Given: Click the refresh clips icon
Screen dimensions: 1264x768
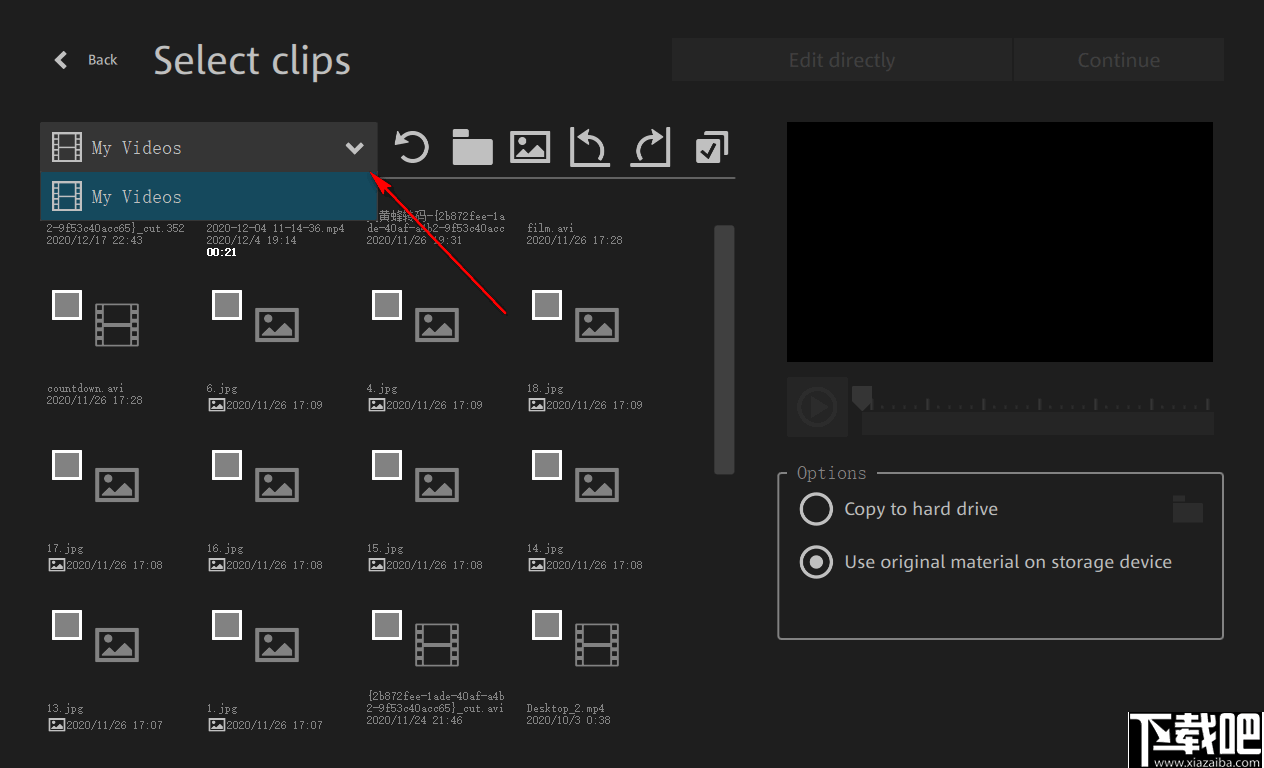Looking at the screenshot, I should (x=411, y=147).
